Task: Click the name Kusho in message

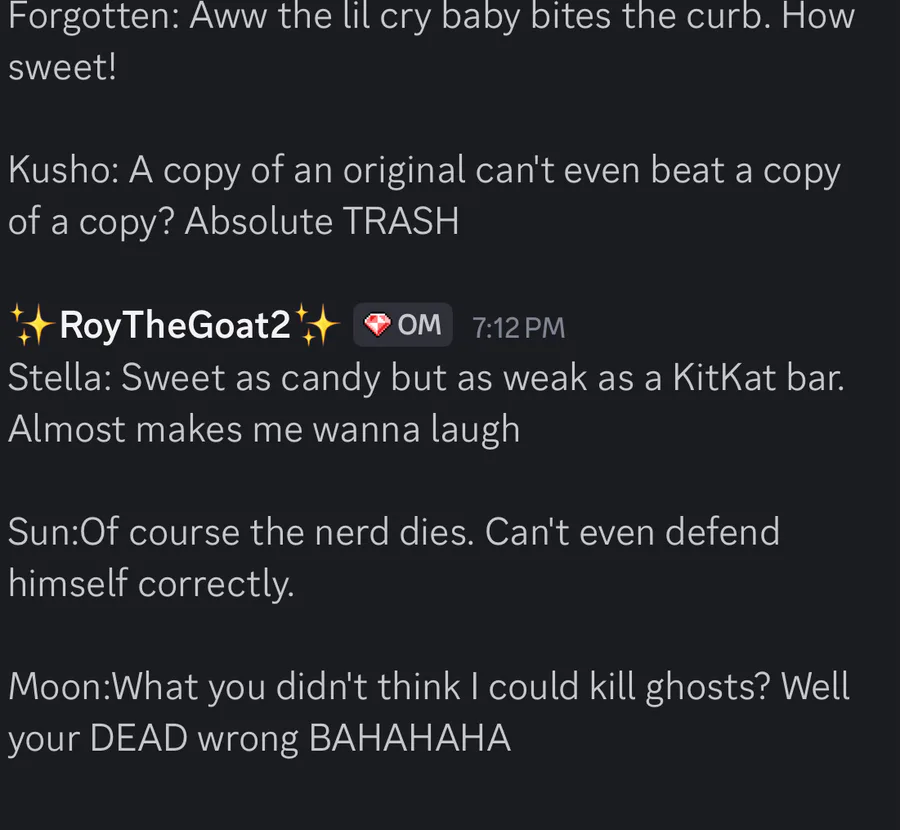Action: pos(63,170)
